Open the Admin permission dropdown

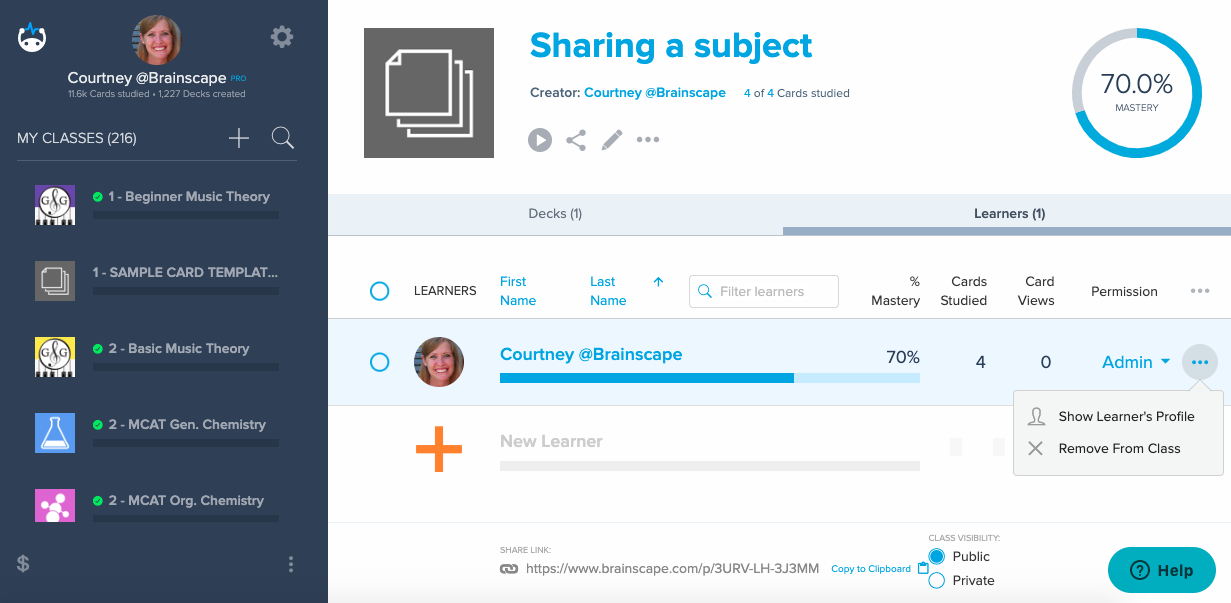click(x=1136, y=362)
